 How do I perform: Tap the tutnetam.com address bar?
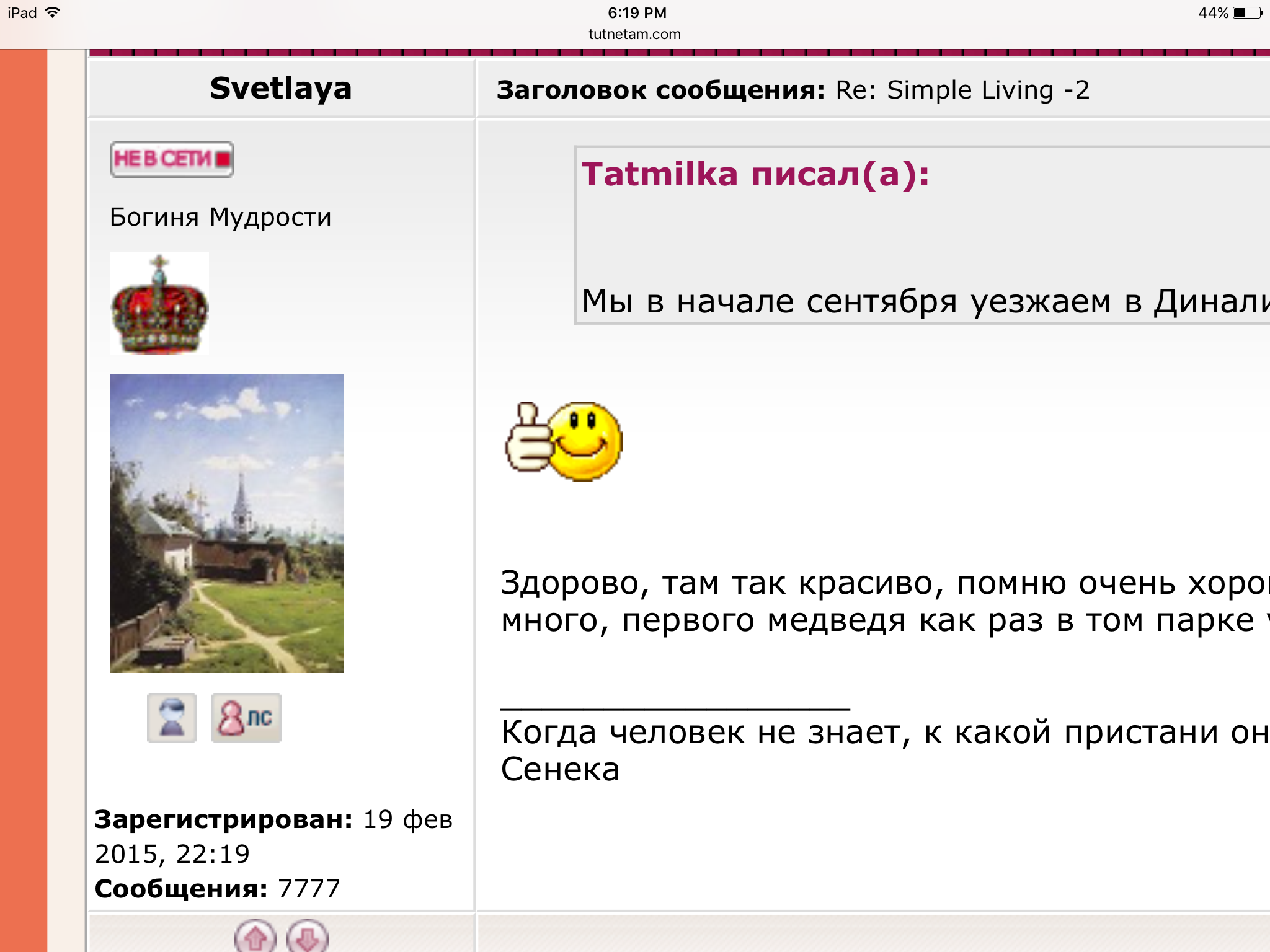pyautogui.click(x=634, y=34)
